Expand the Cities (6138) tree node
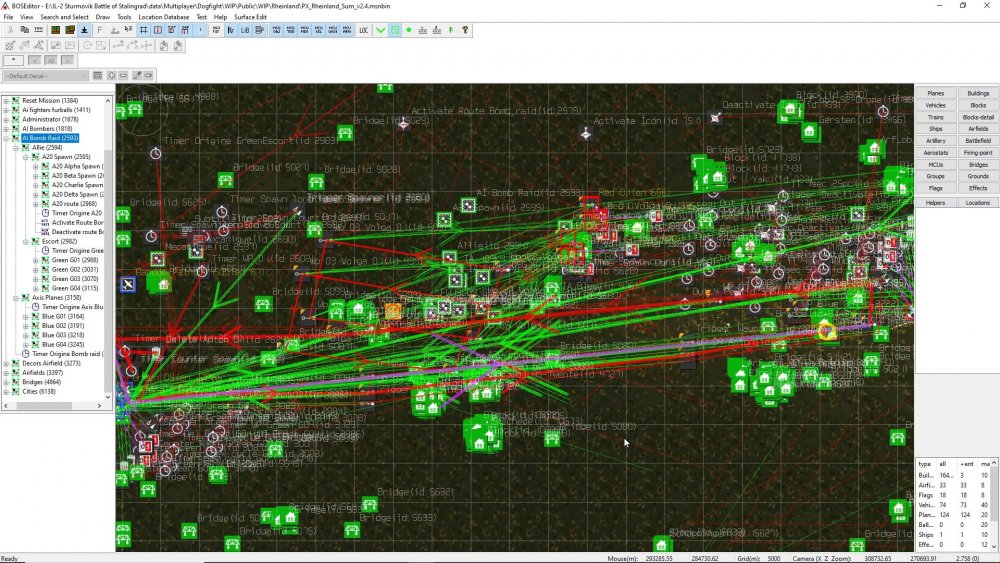The width and height of the screenshot is (1000, 563). pos(6,391)
